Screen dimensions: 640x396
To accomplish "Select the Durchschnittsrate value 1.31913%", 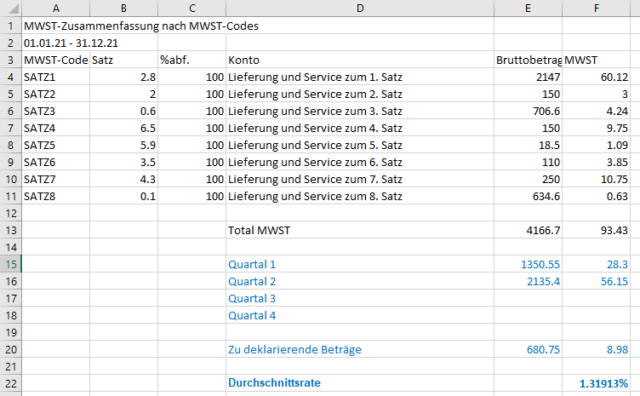I will tap(596, 383).
